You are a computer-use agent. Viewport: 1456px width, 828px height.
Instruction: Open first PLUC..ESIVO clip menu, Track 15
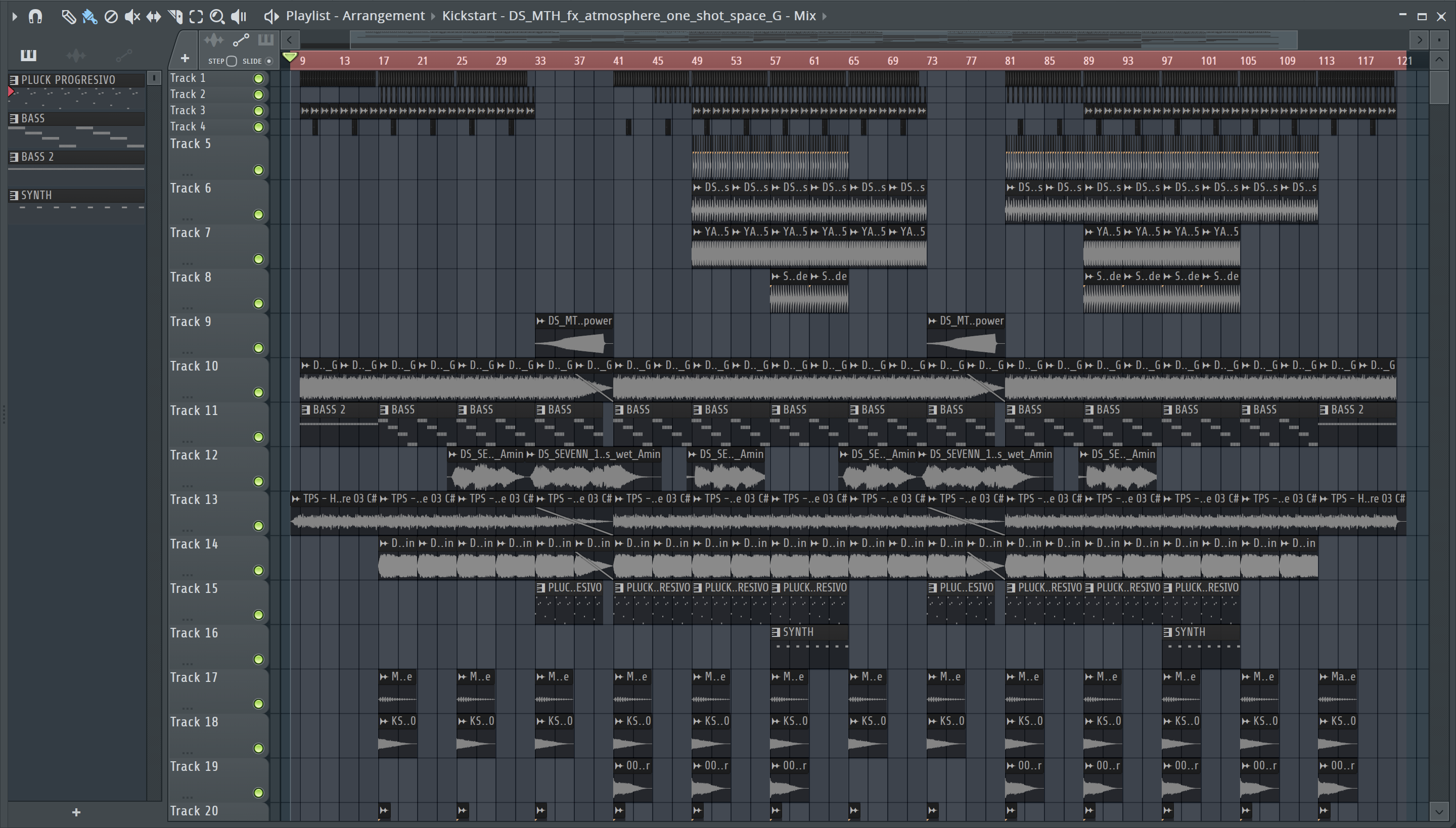tap(541, 588)
